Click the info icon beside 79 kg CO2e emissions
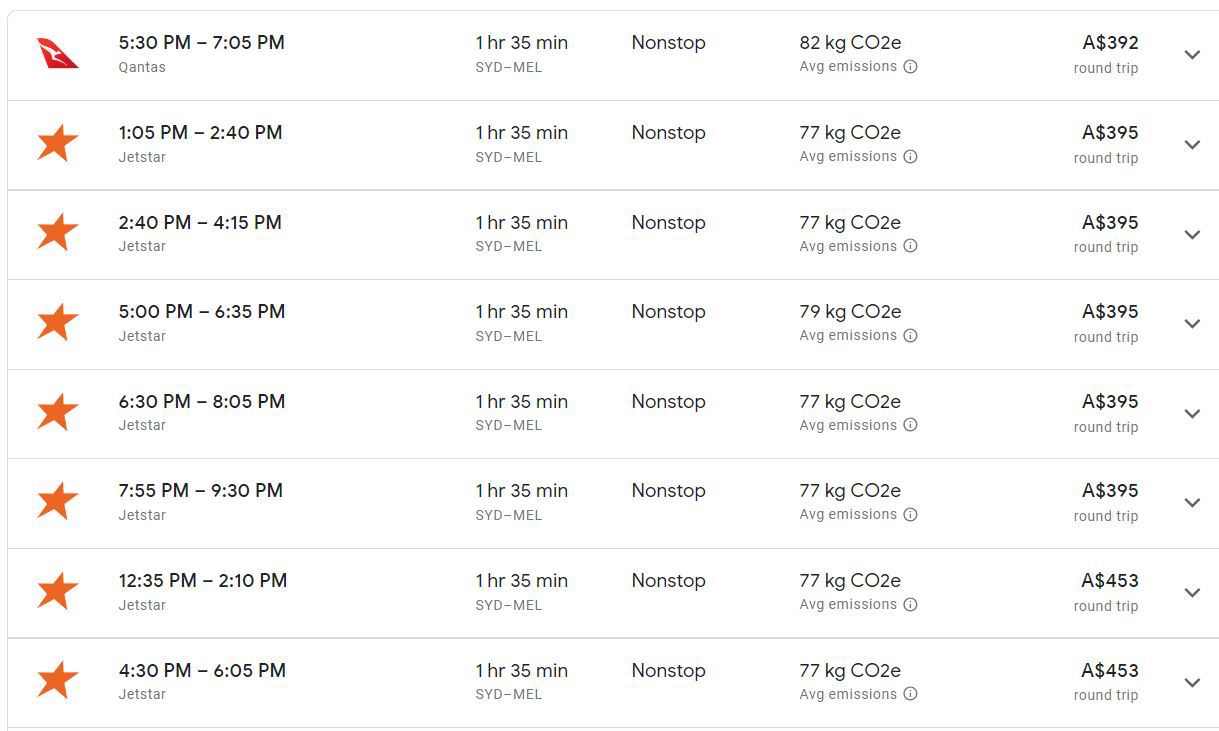 [x=910, y=336]
